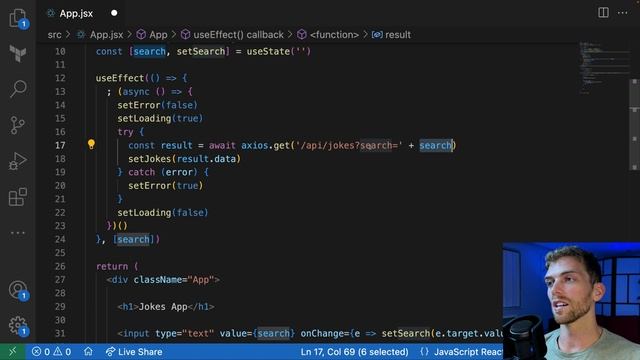Click 'useState' on line 10

(x=268, y=51)
